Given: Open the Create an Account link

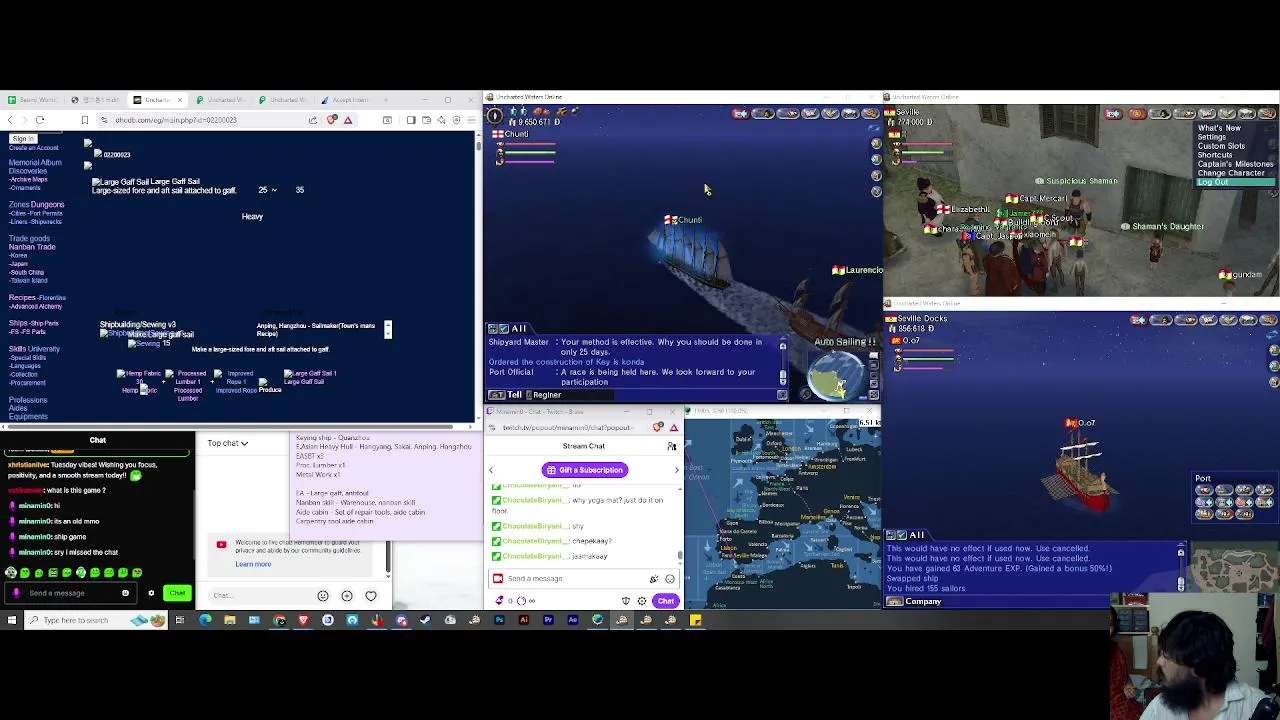Looking at the screenshot, I should tap(33, 148).
